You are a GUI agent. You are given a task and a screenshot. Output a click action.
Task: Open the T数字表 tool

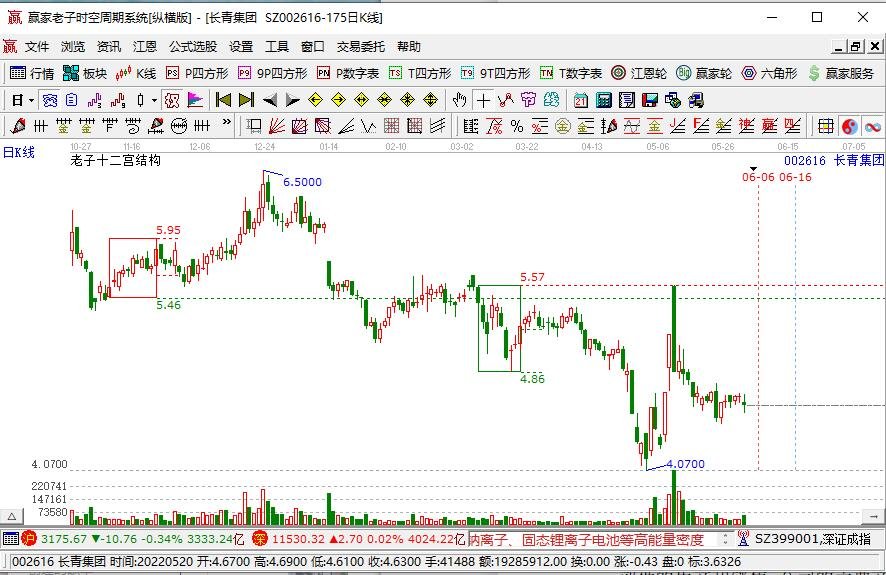[x=571, y=73]
